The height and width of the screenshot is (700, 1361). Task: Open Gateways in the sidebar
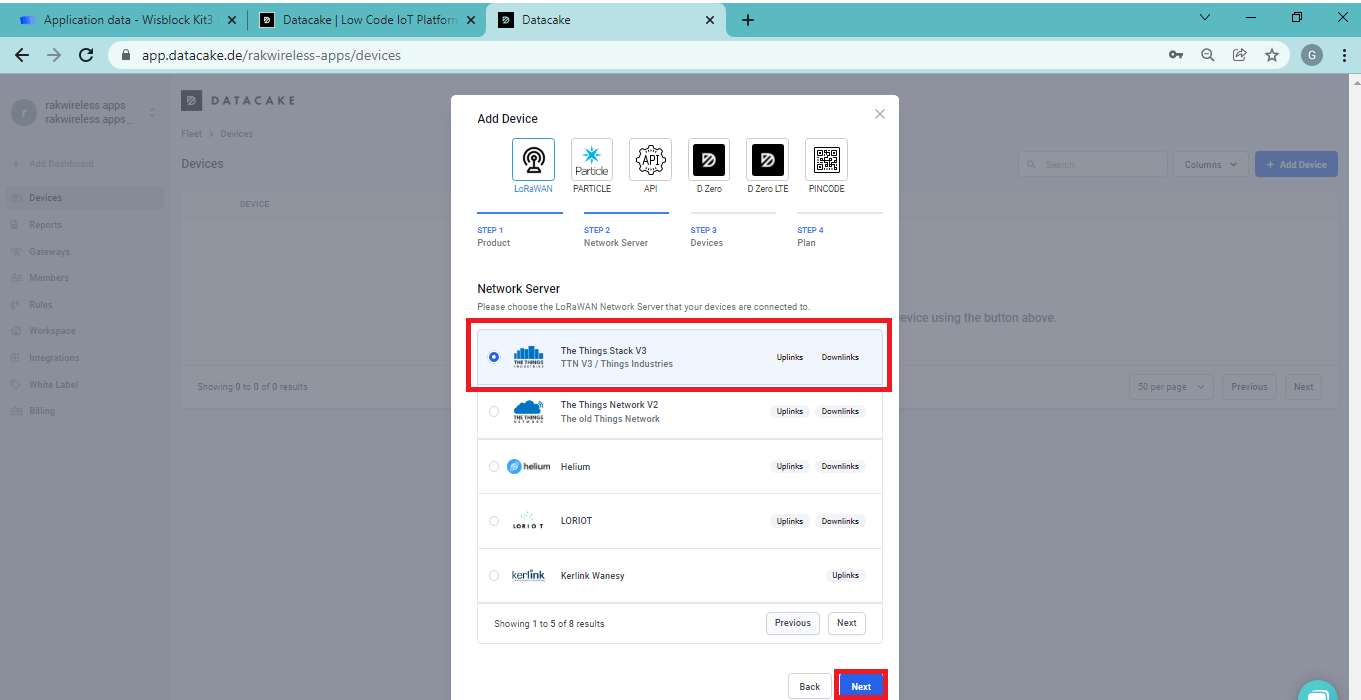[49, 252]
